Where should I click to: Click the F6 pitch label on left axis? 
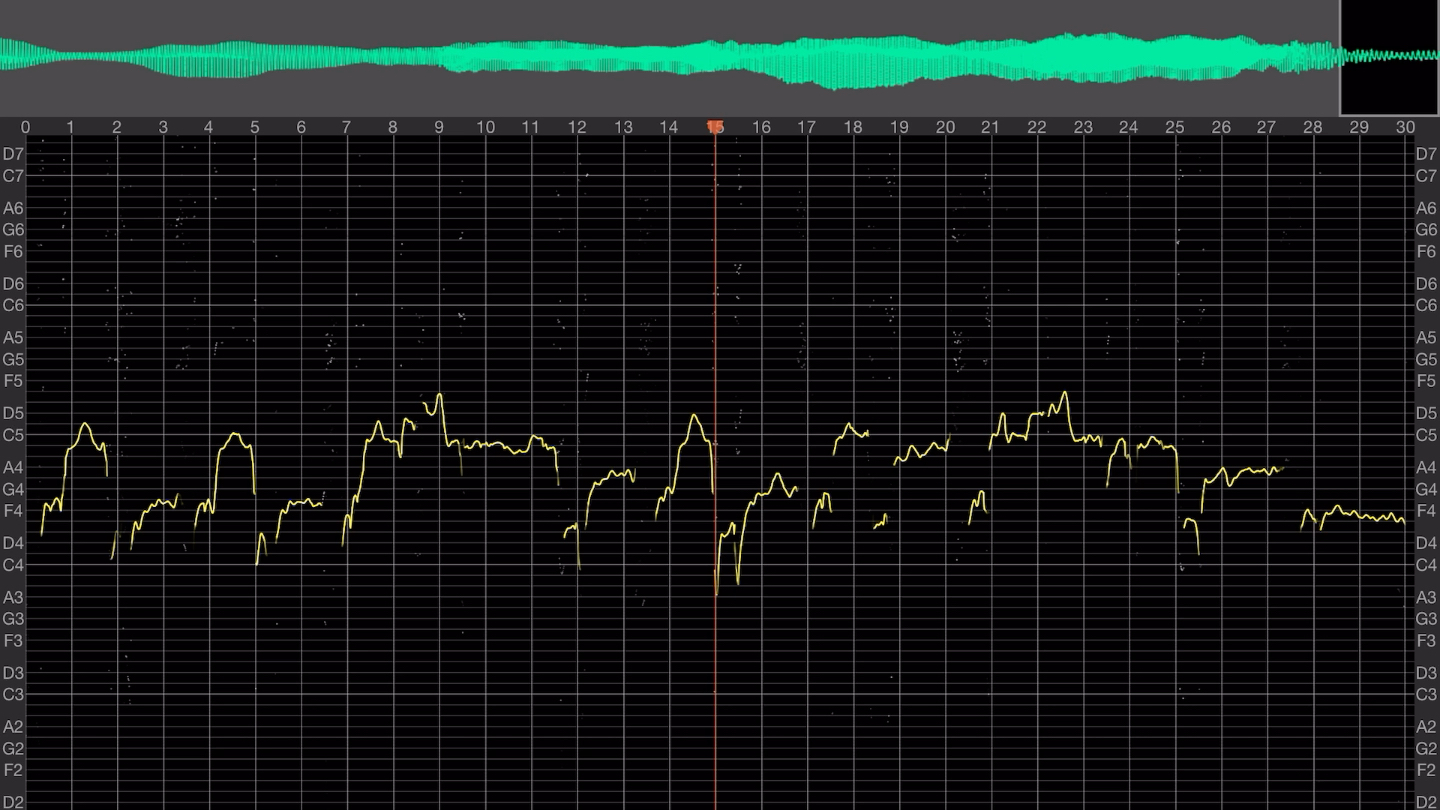point(13,251)
